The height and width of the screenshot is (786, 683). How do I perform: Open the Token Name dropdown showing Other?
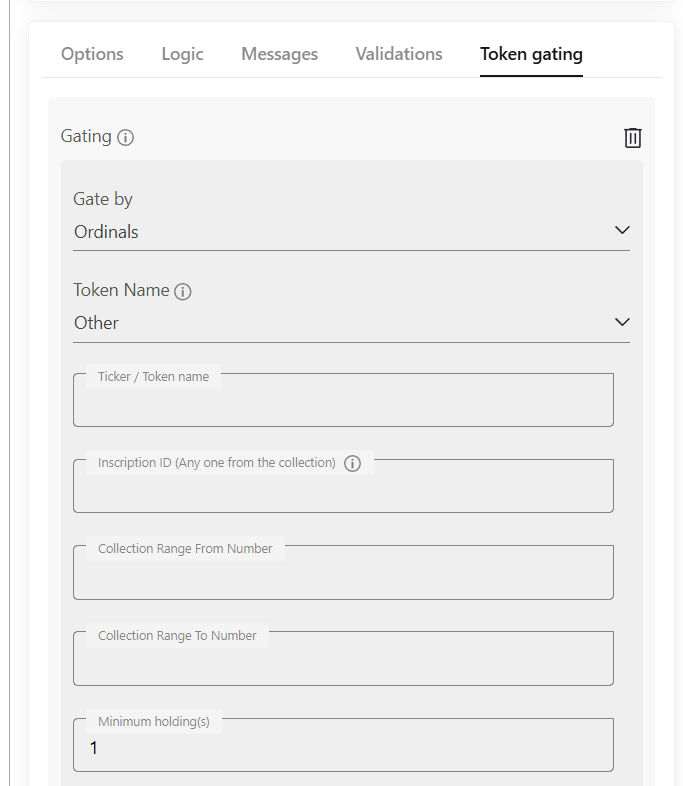(x=351, y=323)
